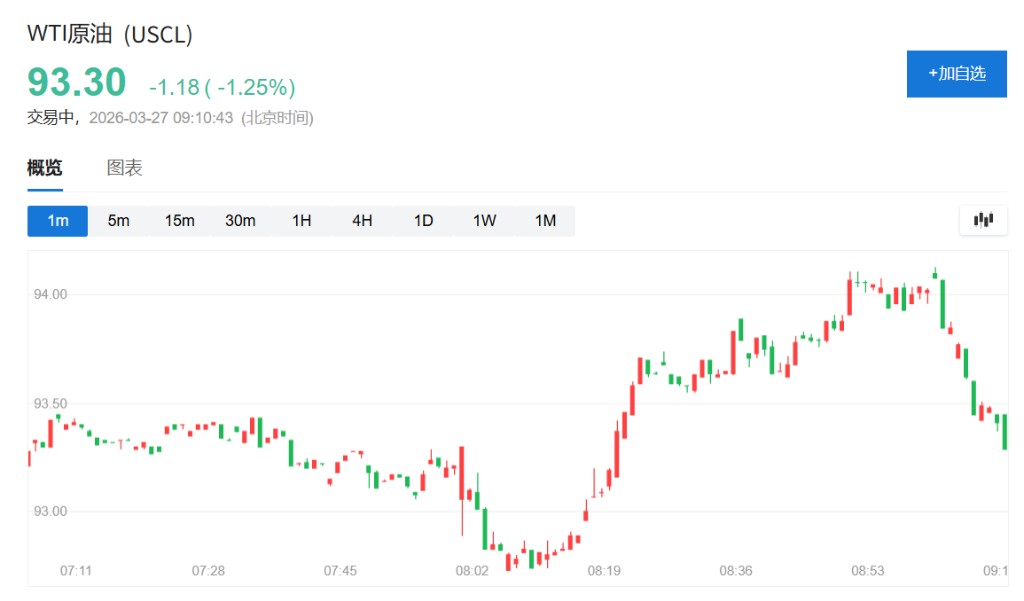Switch to the 概览 overview tab
The height and width of the screenshot is (601, 1024).
45,168
